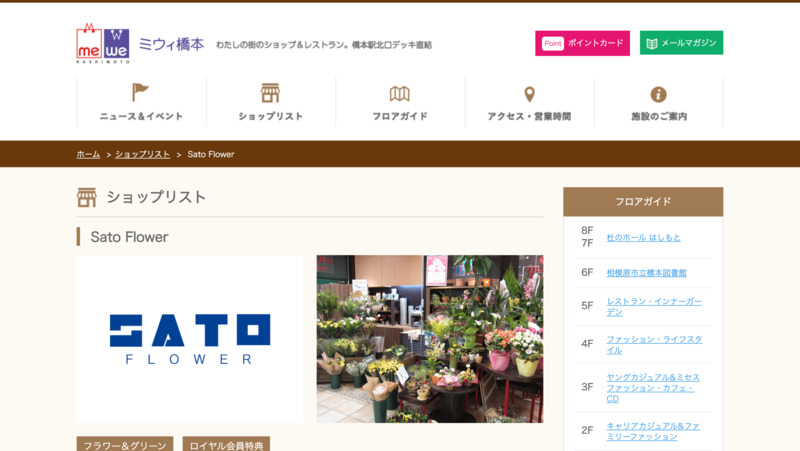Viewport: 800px width, 451px height.
Task: Go to ホーム breadcrumb link
Action: pyautogui.click(x=88, y=154)
